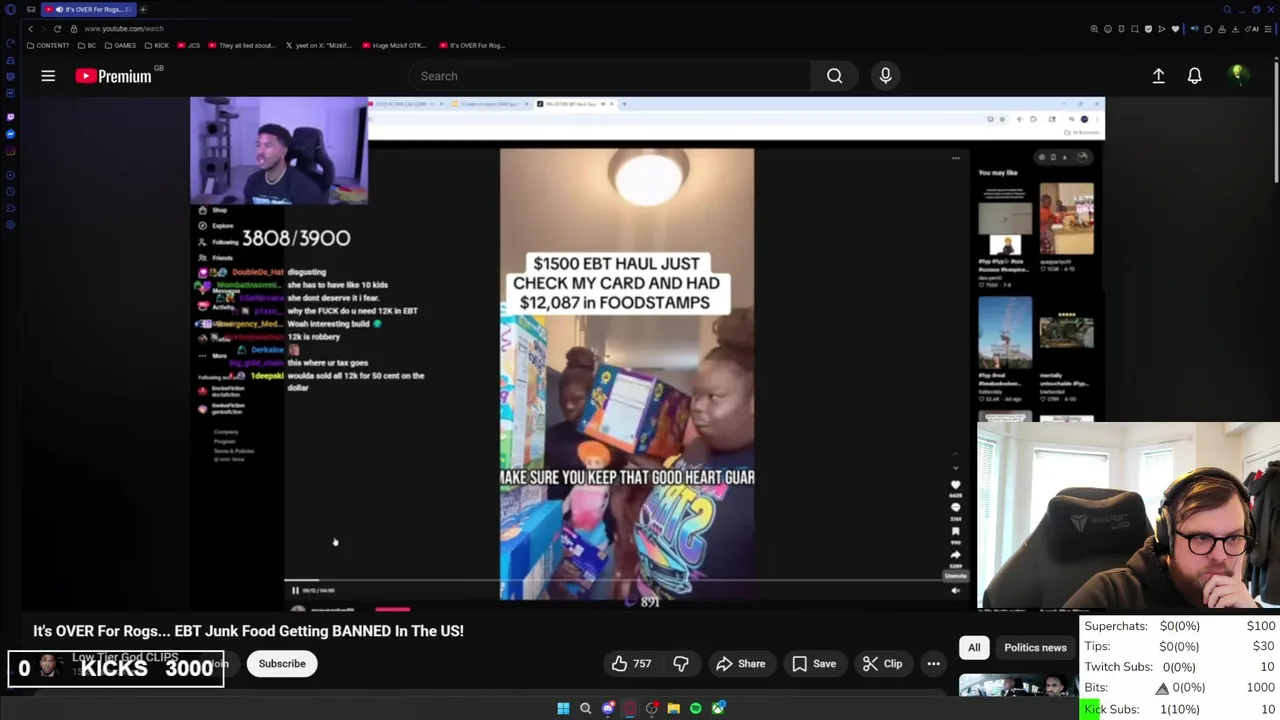Screen dimensions: 1280x720
Task: Open the KICK bookmarks folder
Action: (x=157, y=45)
